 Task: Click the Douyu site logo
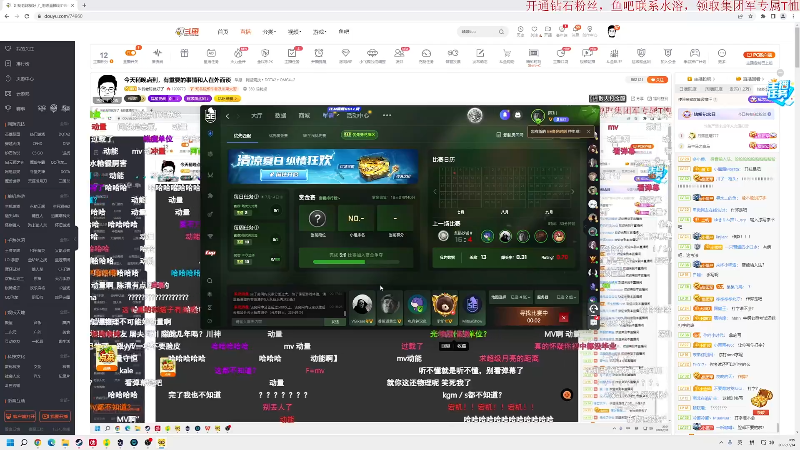tap(187, 32)
